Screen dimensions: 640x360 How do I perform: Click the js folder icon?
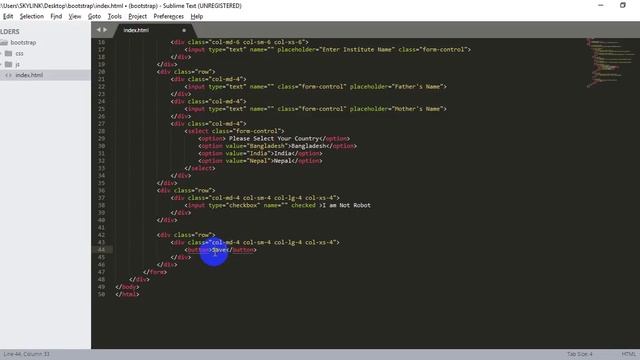tap(9, 64)
